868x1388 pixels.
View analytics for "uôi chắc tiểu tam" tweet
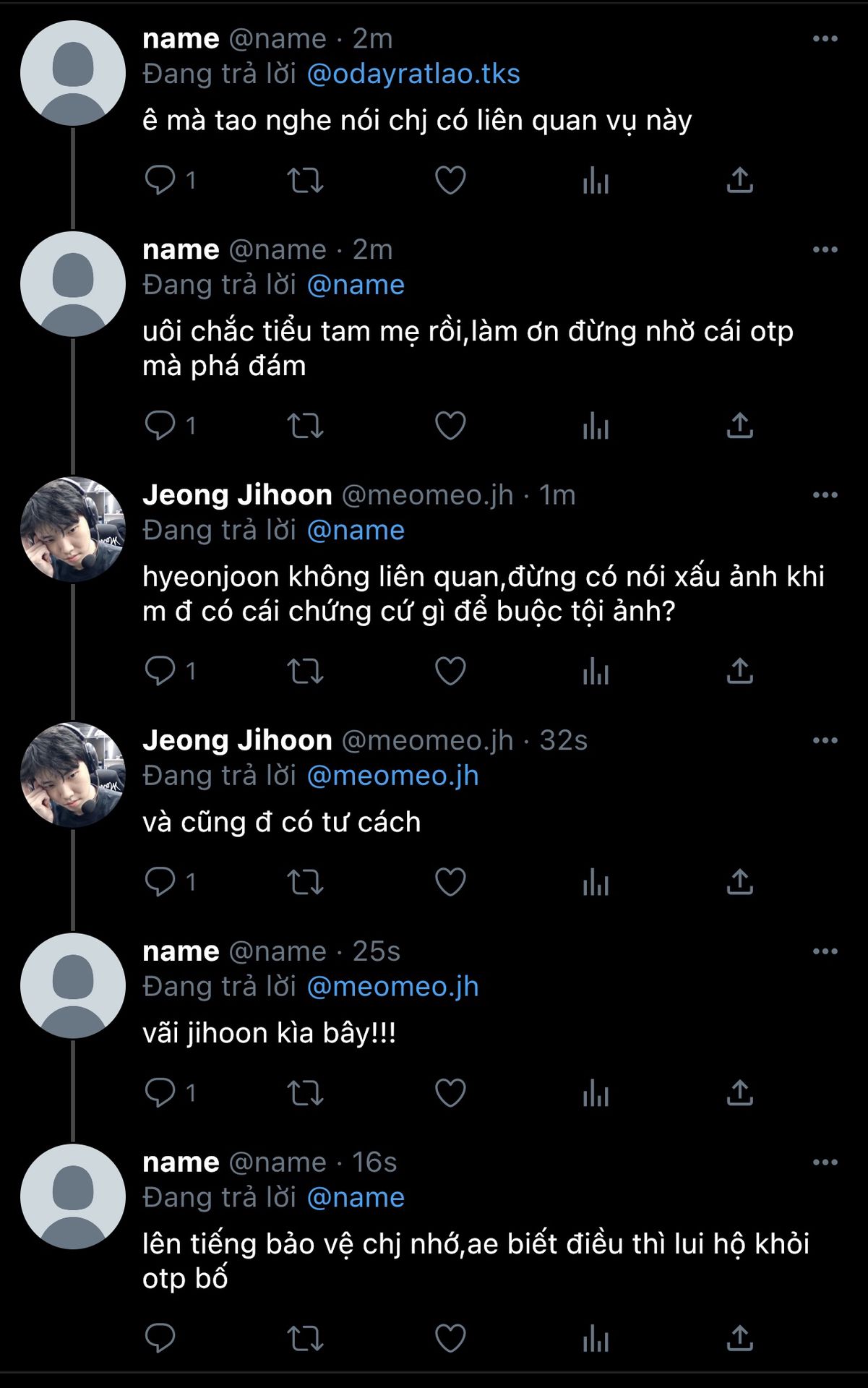pyautogui.click(x=596, y=425)
